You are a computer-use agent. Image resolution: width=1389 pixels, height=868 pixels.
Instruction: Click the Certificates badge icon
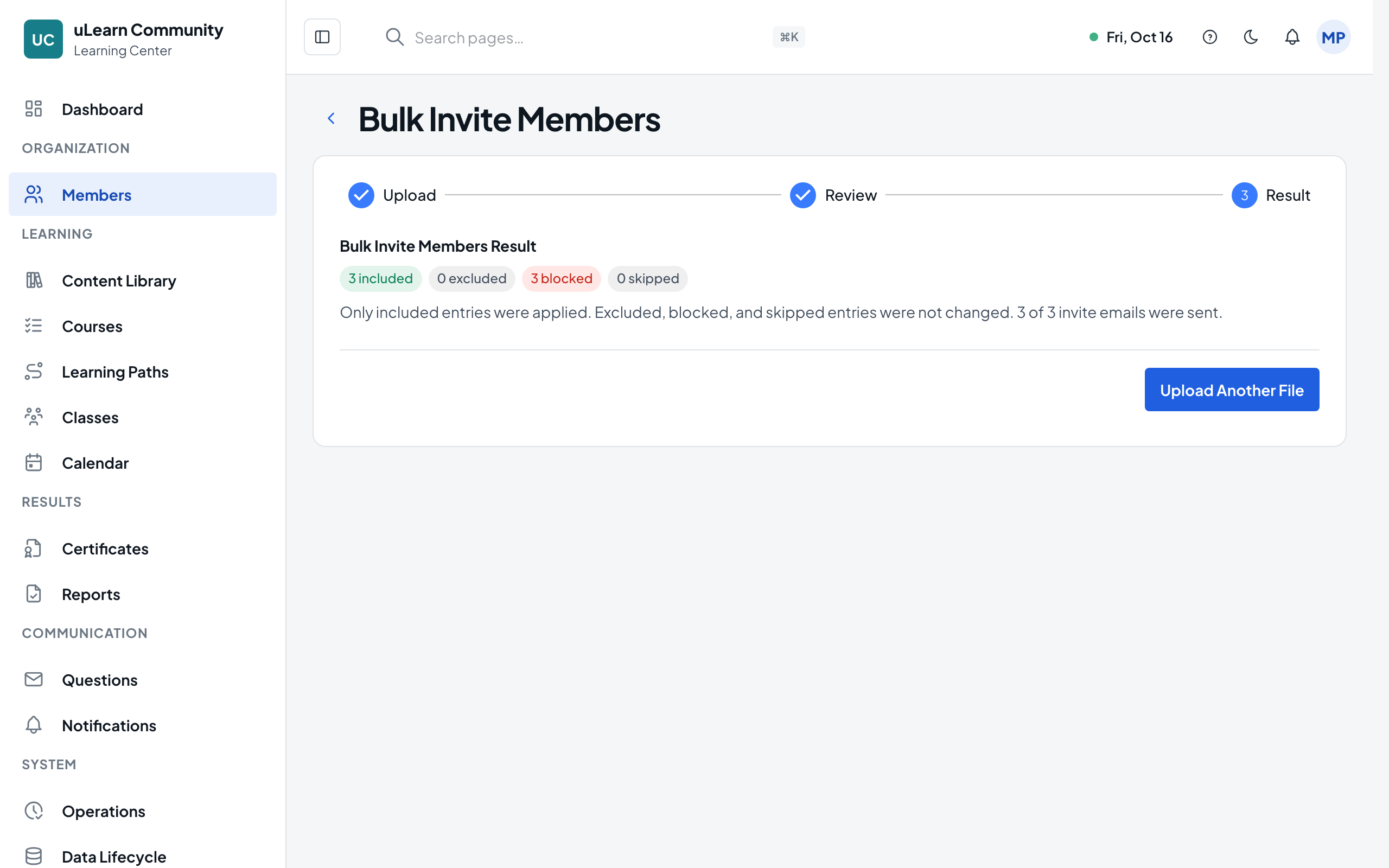click(x=34, y=548)
